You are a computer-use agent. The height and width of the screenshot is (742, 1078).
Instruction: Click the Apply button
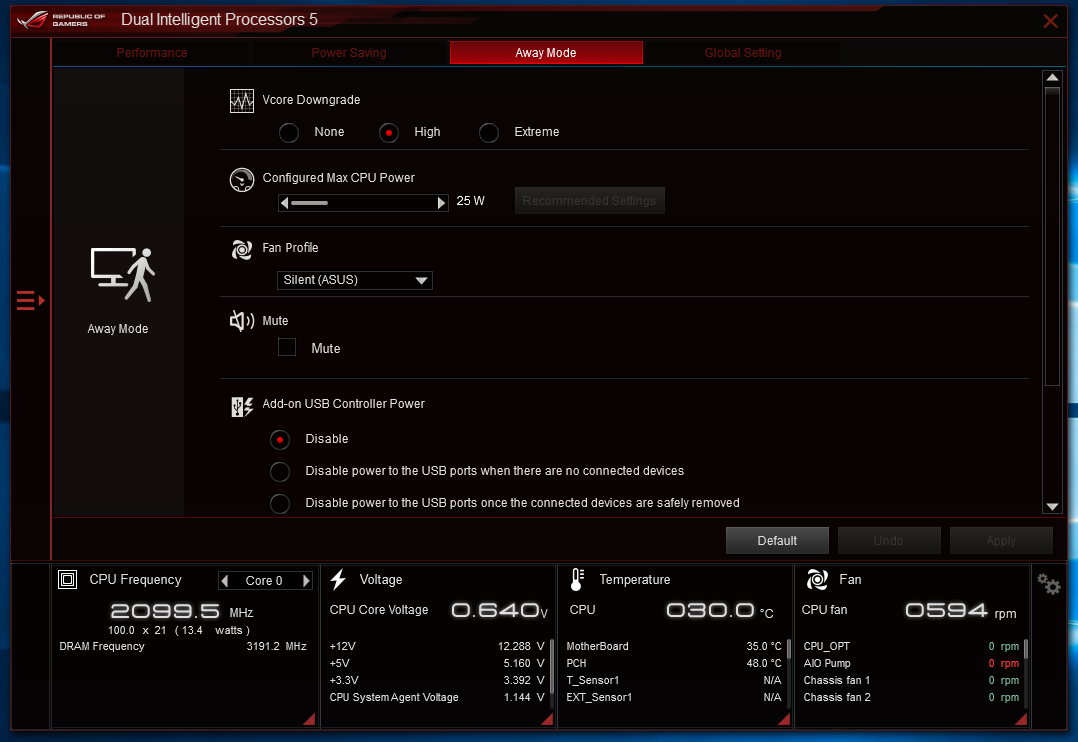[1001, 541]
